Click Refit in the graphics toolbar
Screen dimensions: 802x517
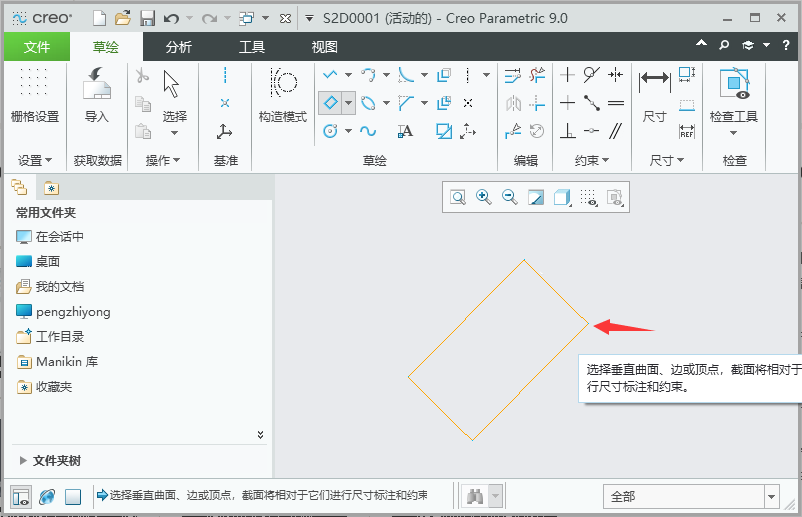coord(458,197)
